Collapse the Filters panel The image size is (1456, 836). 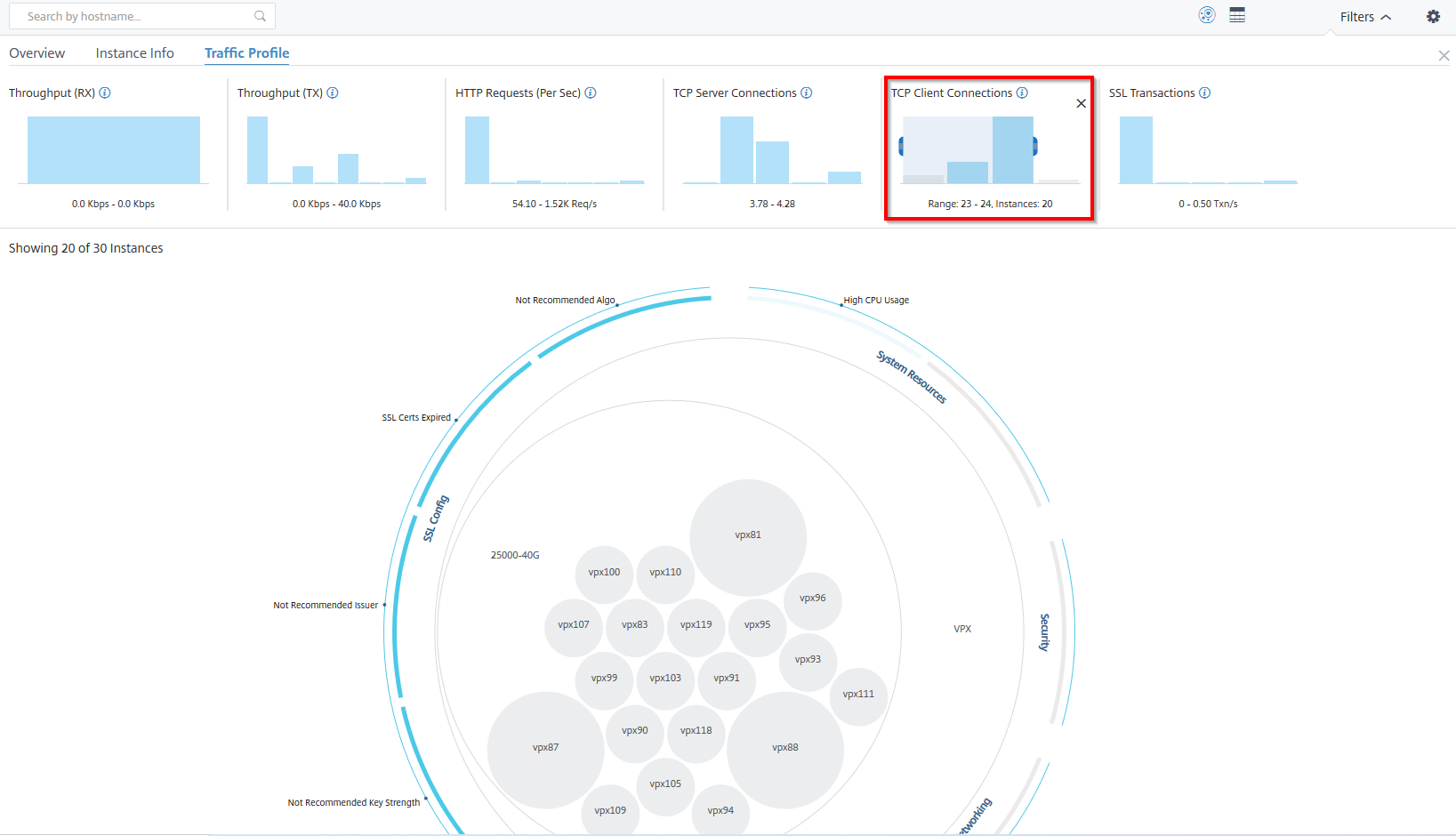1366,17
